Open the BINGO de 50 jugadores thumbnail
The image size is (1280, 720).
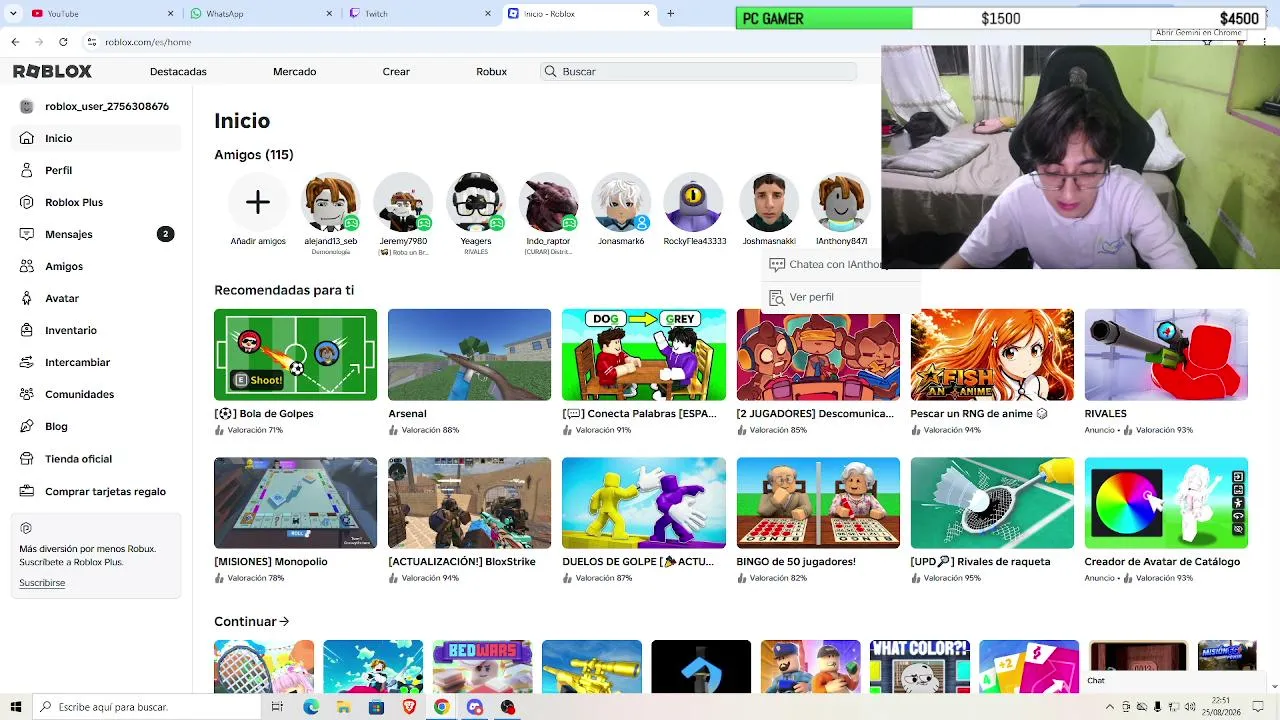pos(818,503)
